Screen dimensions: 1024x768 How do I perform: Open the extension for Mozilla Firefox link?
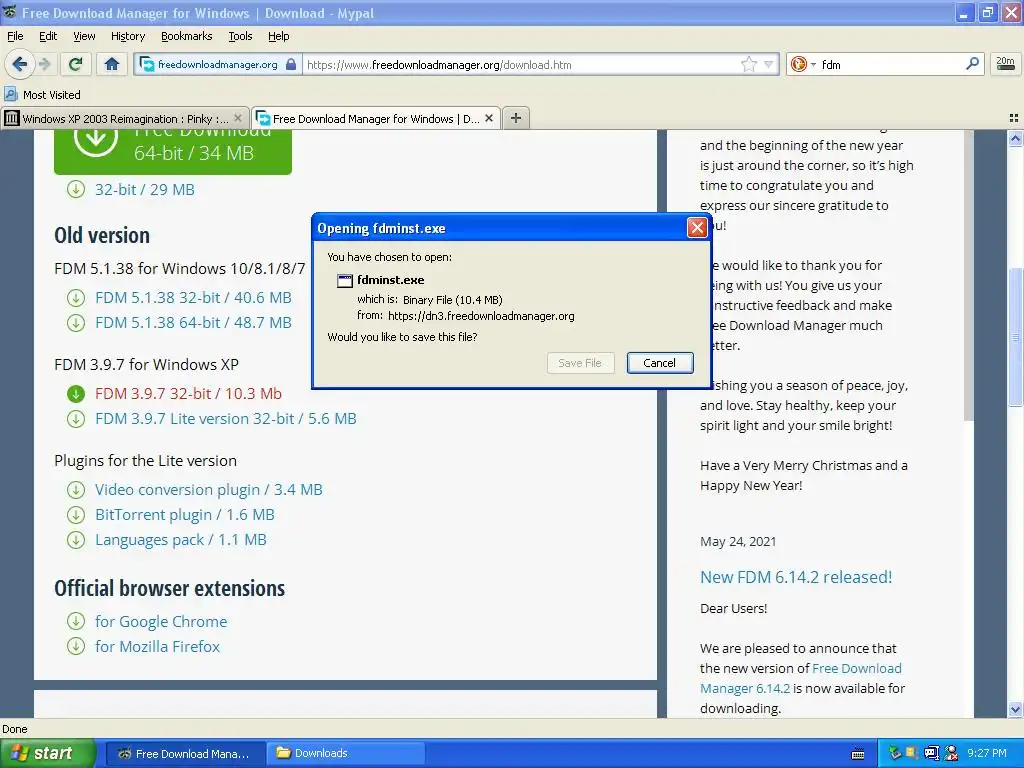[157, 647]
